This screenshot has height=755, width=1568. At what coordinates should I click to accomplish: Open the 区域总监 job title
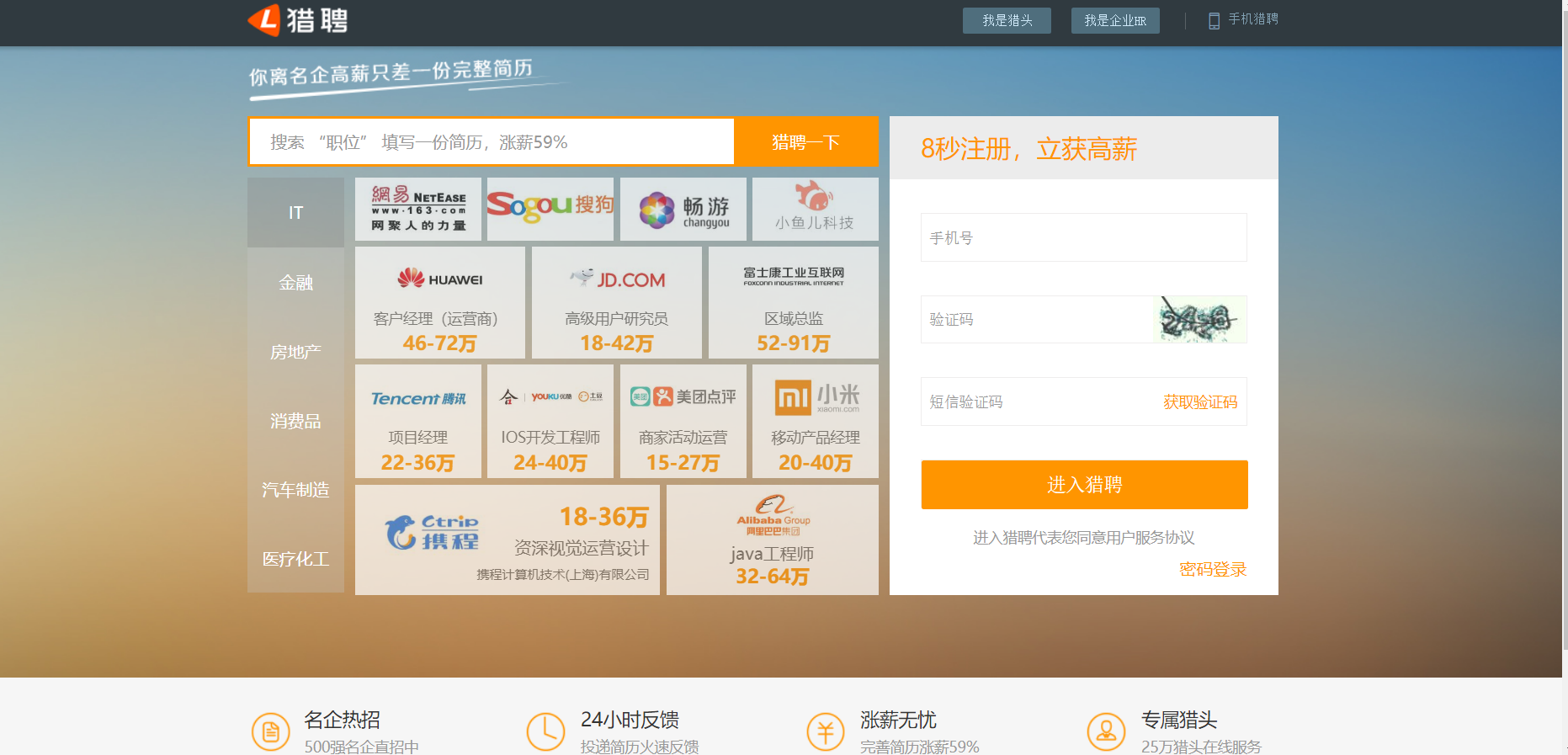click(794, 319)
